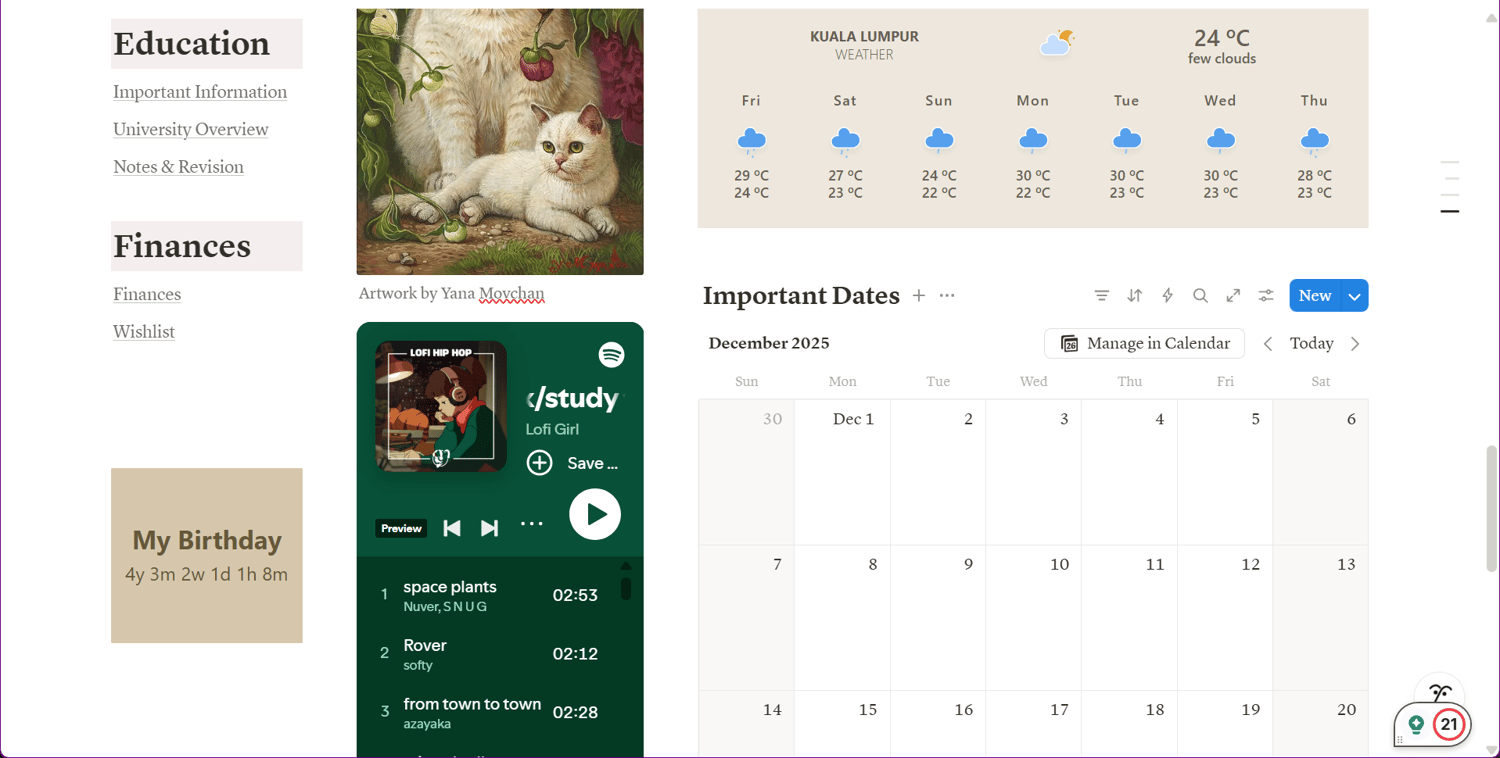Select the calendar cell for December 17
The height and width of the screenshot is (758, 1500).
click(x=1033, y=724)
